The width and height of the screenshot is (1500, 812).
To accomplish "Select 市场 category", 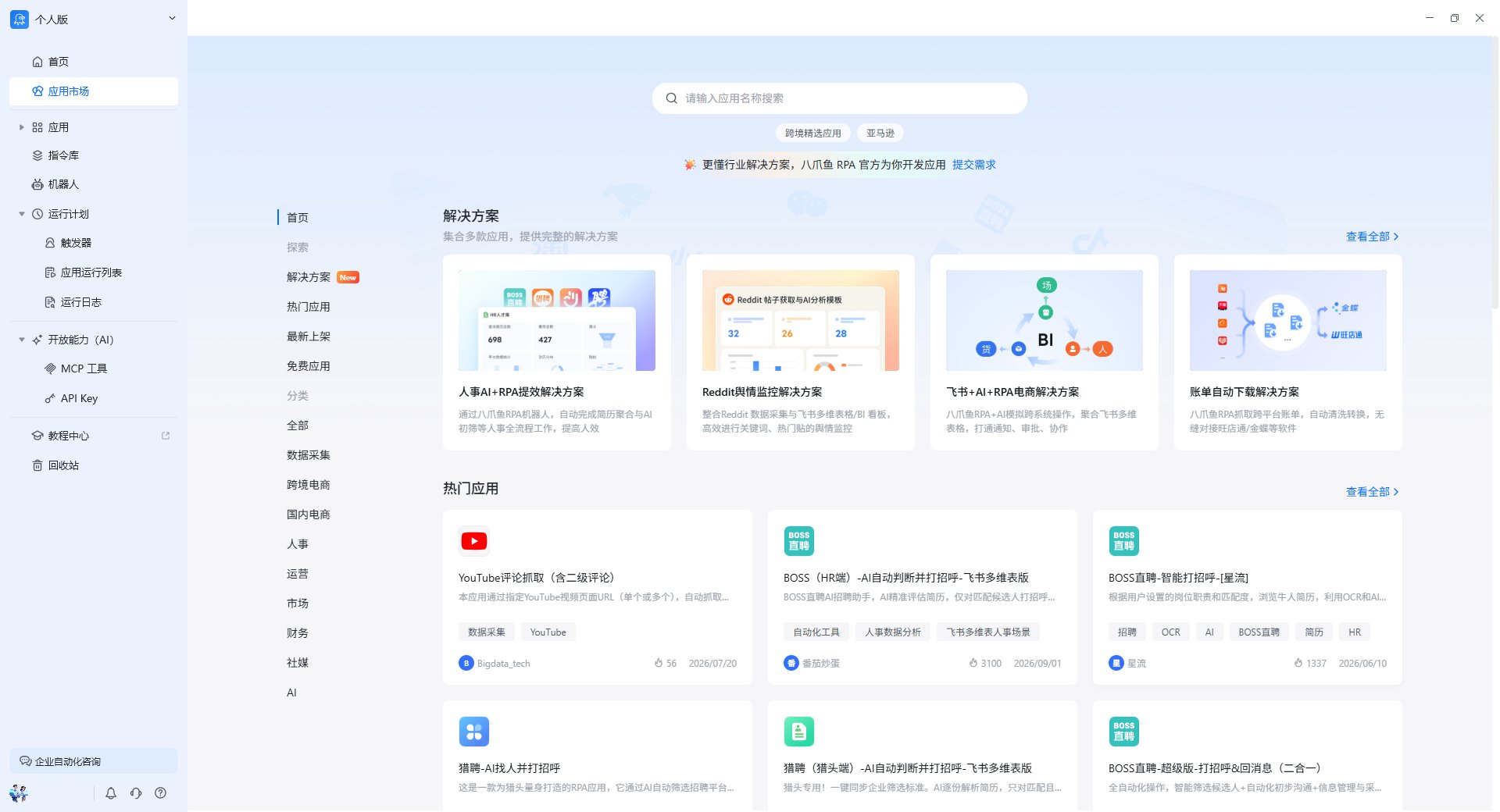I will (x=298, y=604).
